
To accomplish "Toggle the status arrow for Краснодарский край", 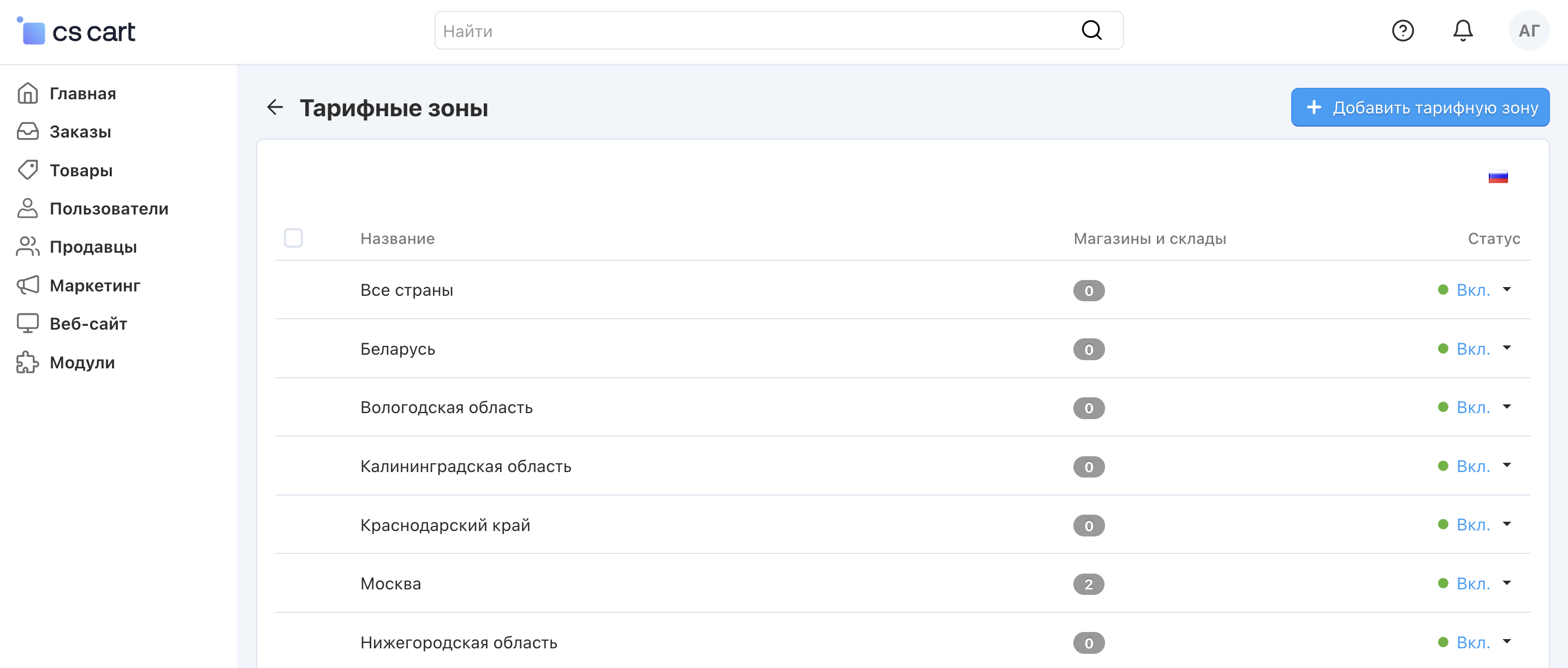I will click(x=1506, y=524).
